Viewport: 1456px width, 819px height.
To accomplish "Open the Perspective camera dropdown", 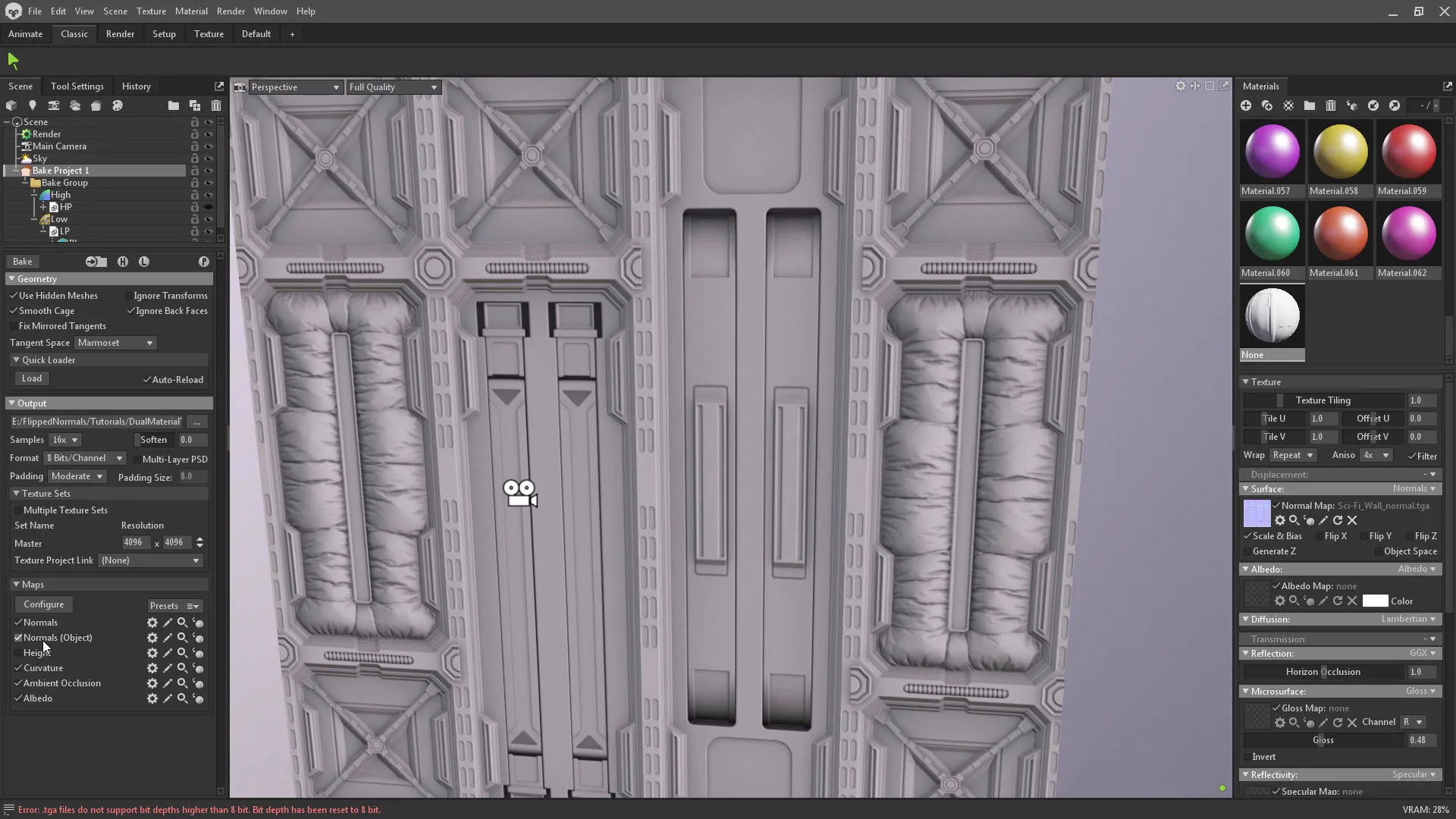I will (x=295, y=87).
